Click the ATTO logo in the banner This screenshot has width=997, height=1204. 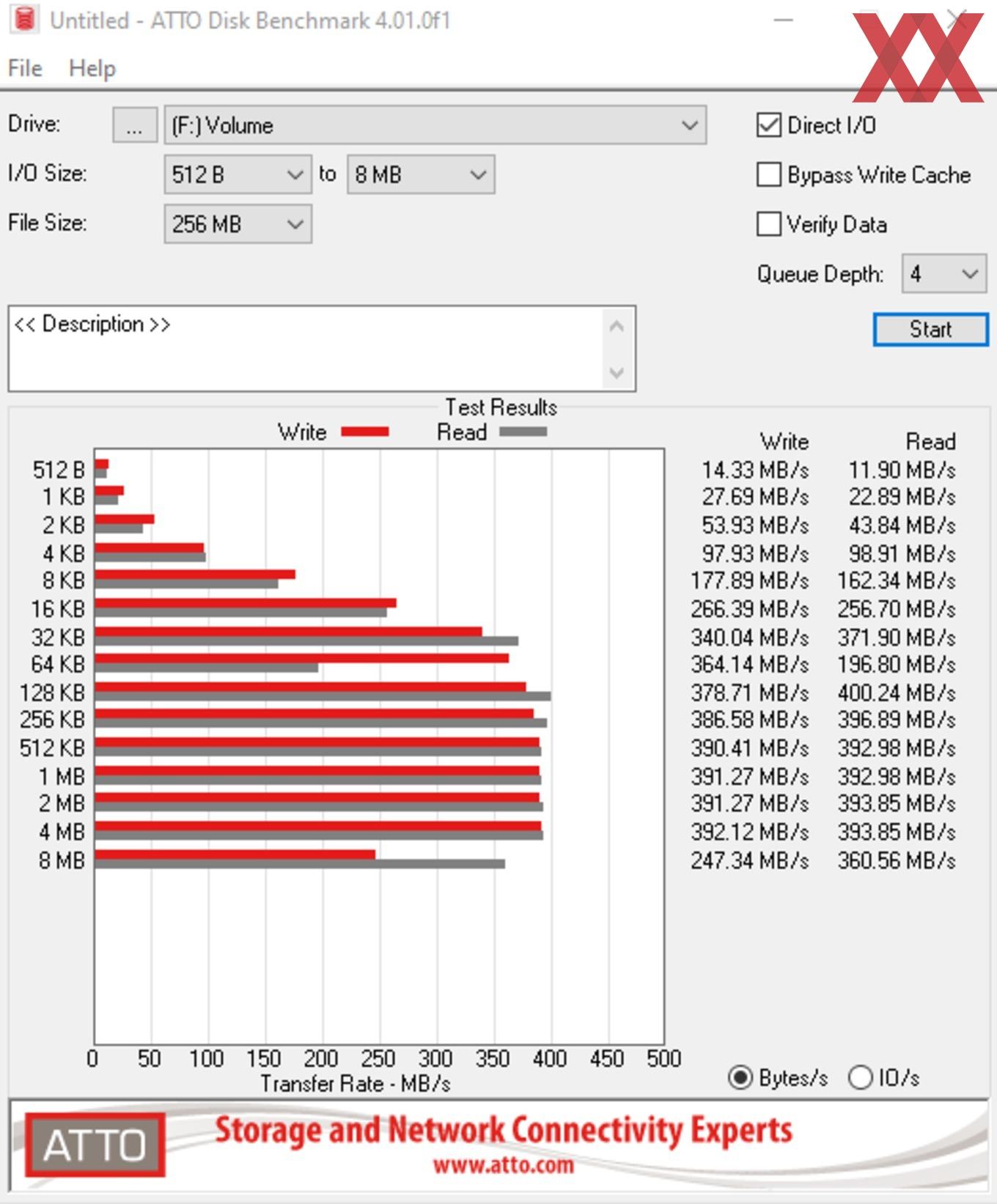[x=95, y=1145]
